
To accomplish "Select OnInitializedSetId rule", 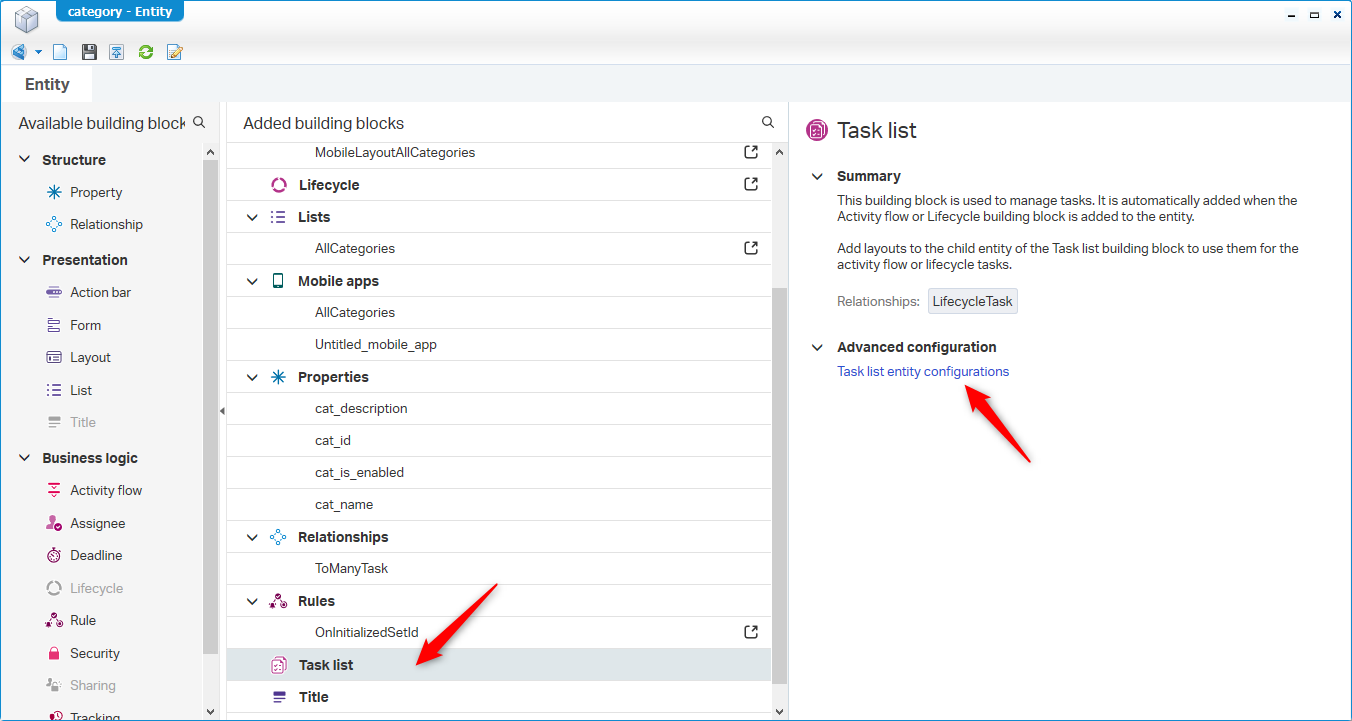I will (x=499, y=633).
